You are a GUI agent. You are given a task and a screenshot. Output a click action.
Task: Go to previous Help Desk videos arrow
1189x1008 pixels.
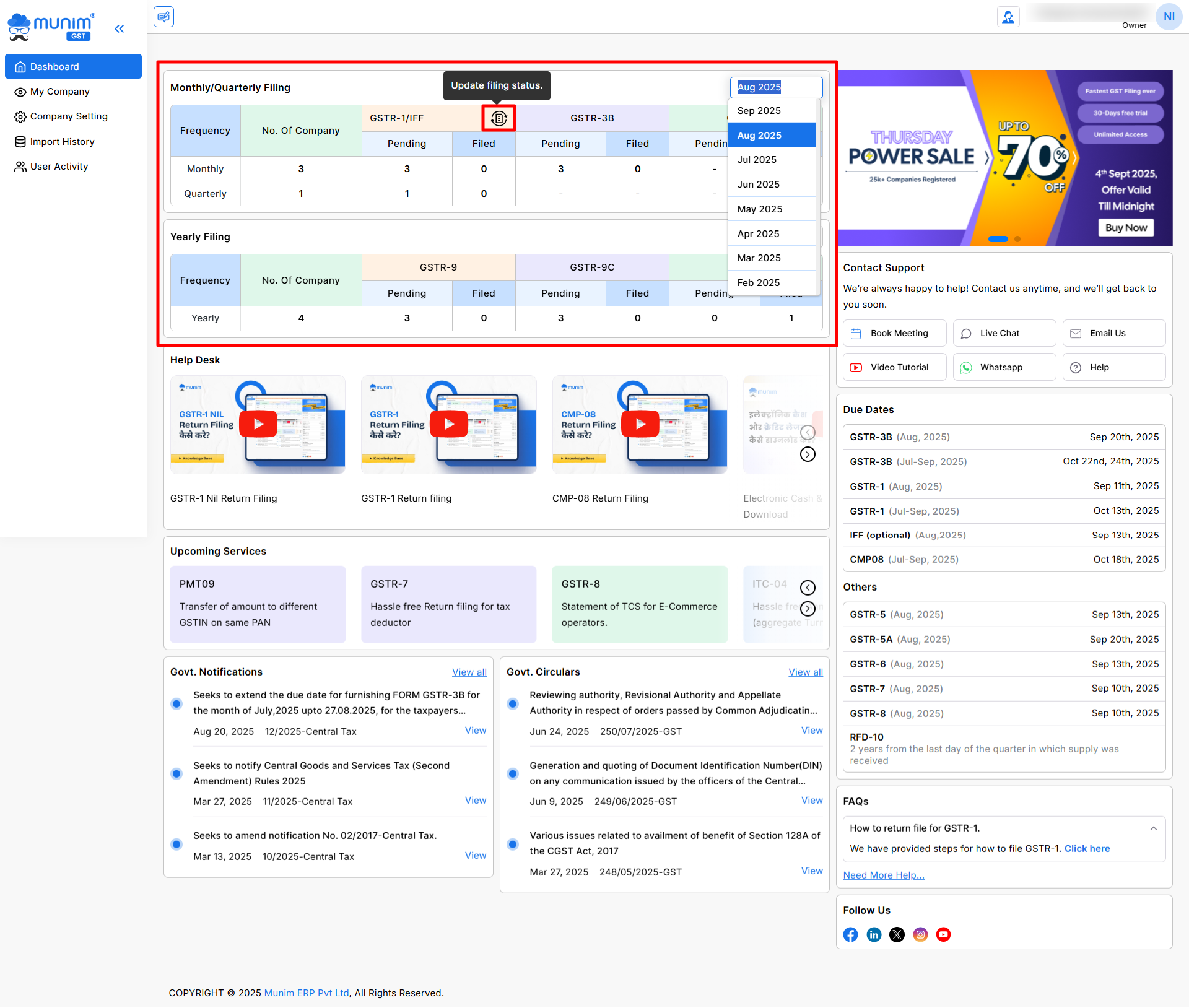click(x=808, y=432)
